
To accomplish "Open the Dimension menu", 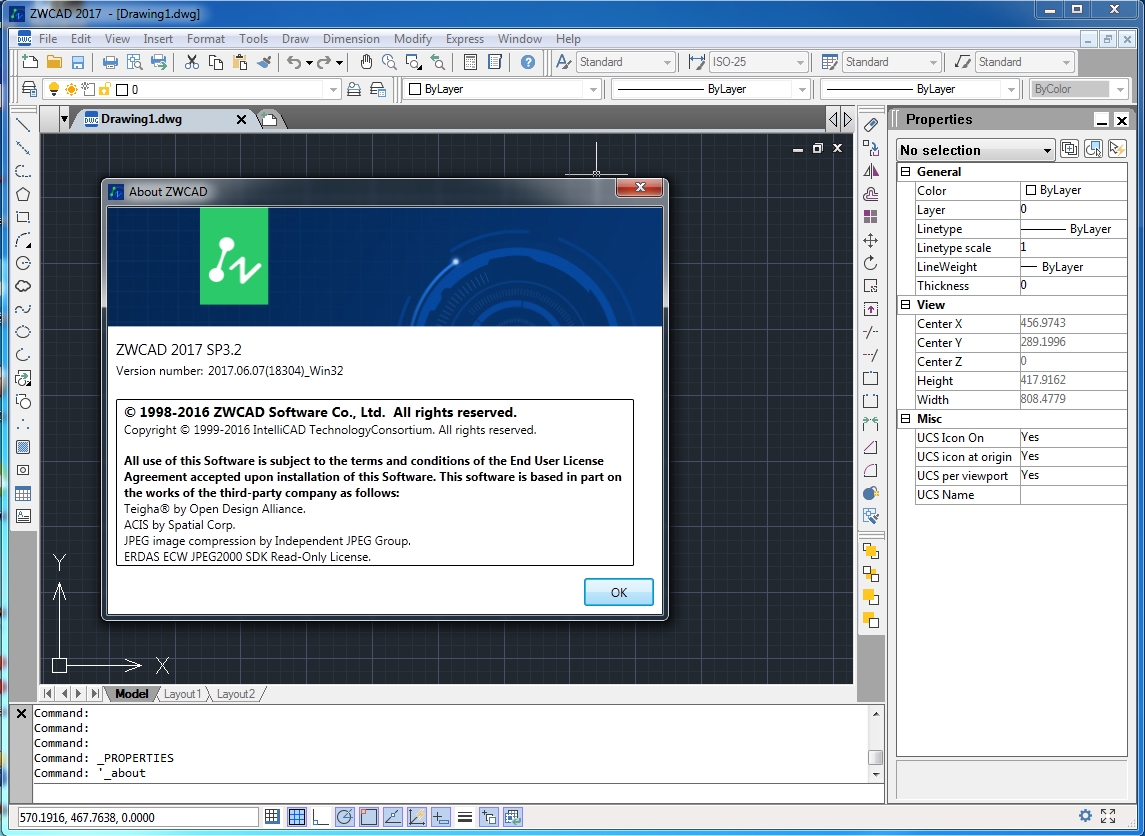I will click(351, 39).
